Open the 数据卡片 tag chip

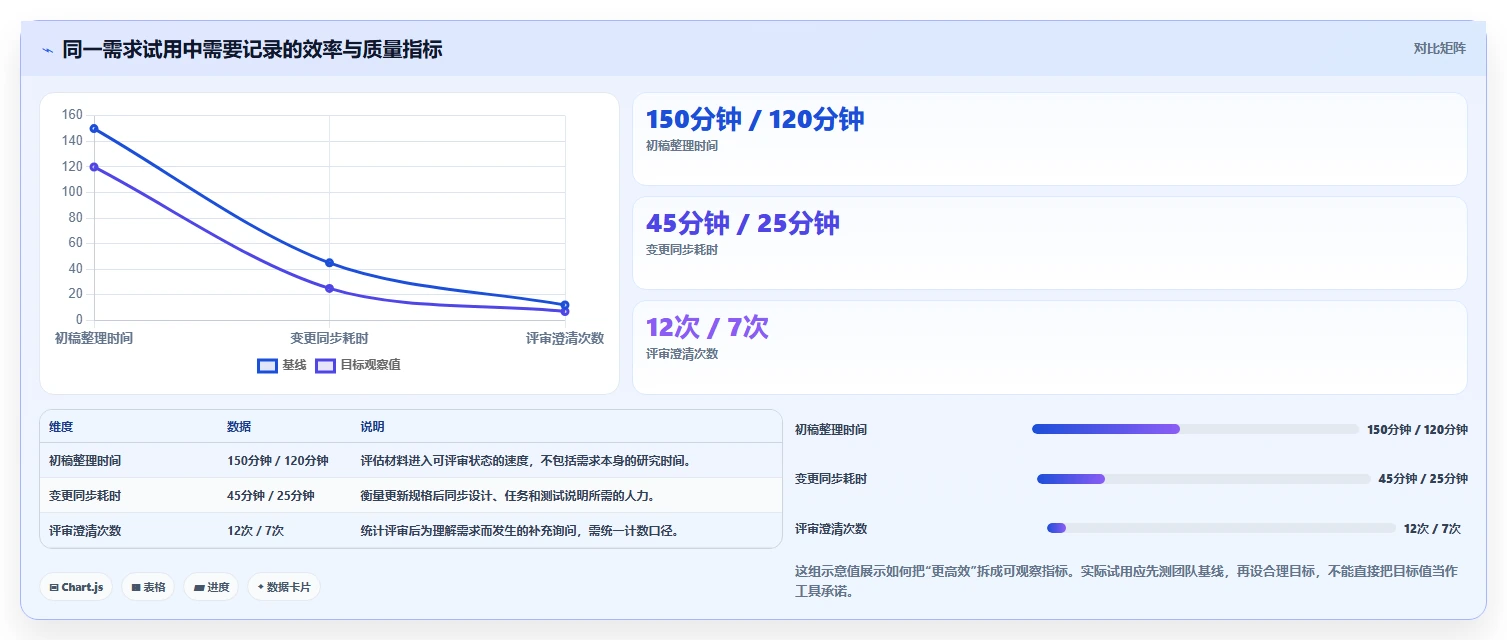[x=284, y=587]
